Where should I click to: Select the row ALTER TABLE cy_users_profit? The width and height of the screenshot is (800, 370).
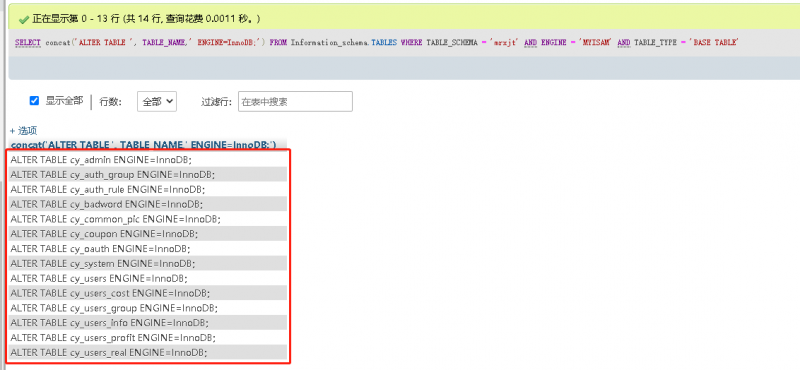[x=148, y=338]
